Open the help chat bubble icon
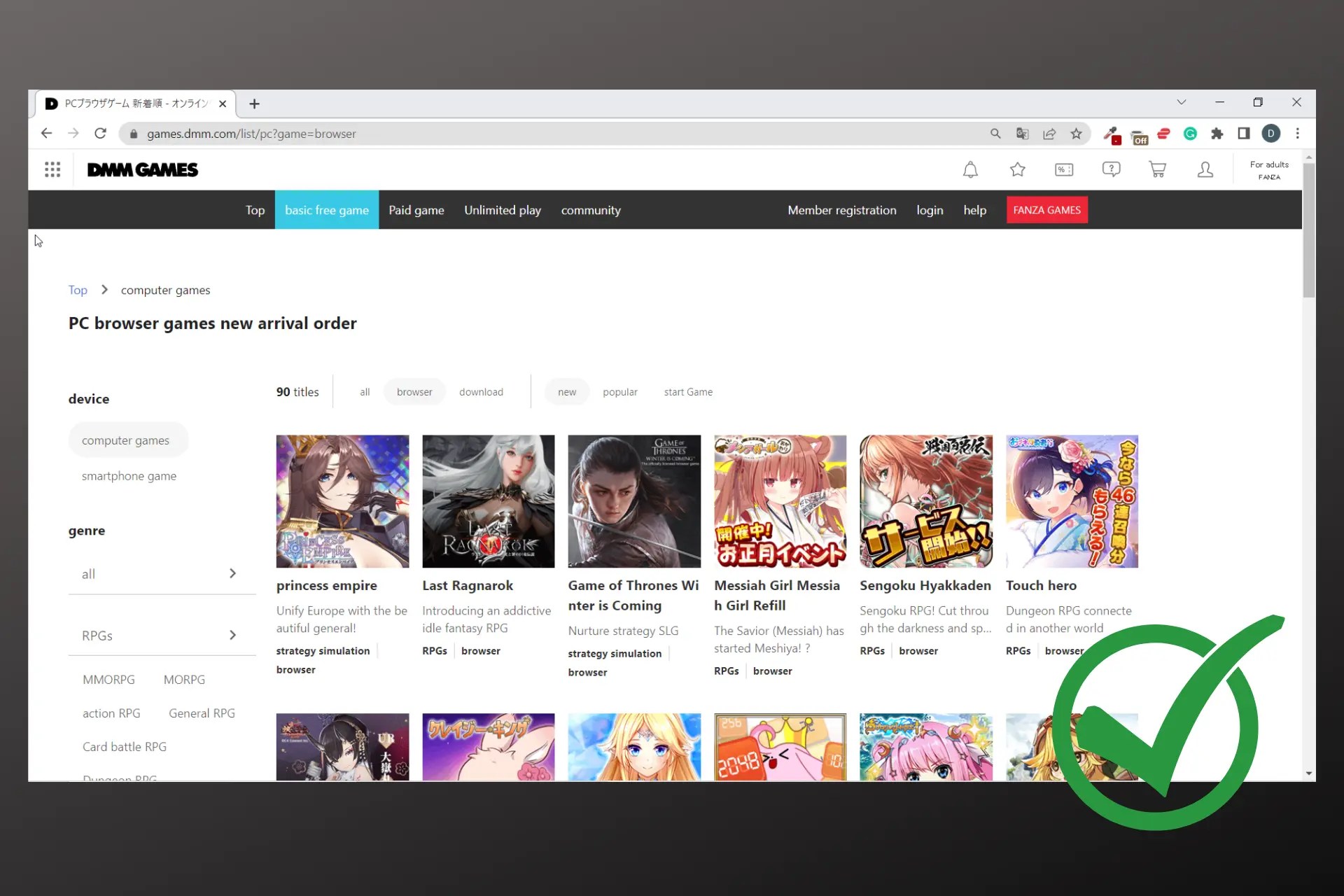The image size is (1344, 896). click(1111, 169)
